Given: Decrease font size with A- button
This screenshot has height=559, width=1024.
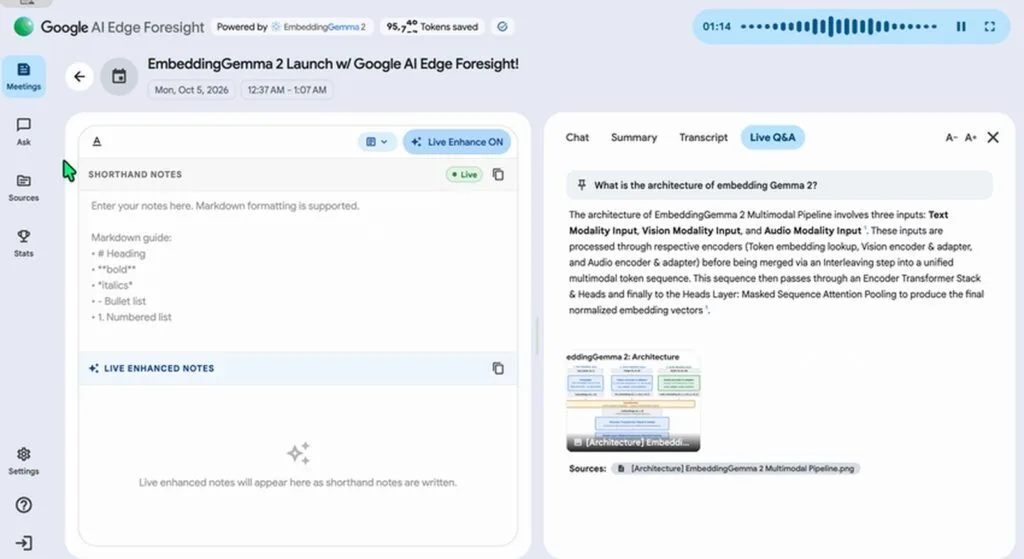Looking at the screenshot, I should pyautogui.click(x=951, y=137).
